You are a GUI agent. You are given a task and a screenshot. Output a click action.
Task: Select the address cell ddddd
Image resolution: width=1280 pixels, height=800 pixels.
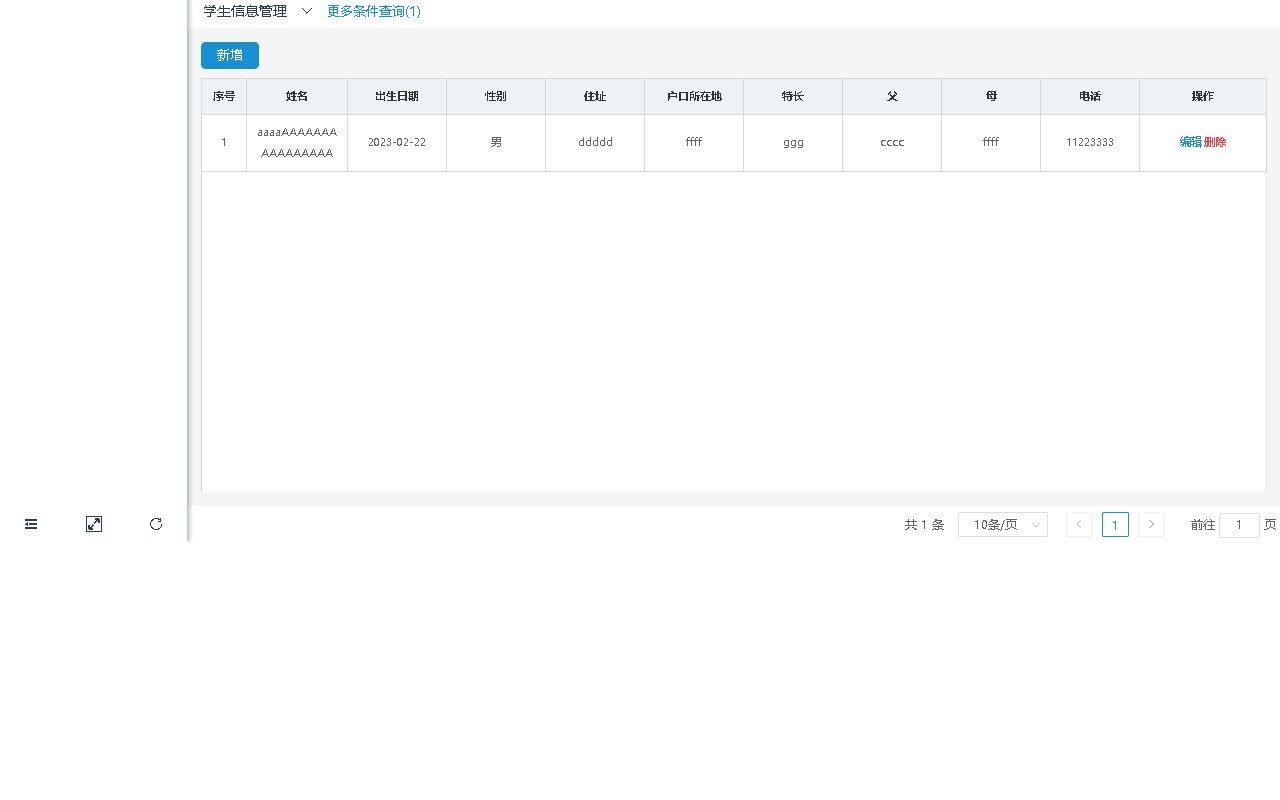click(595, 143)
